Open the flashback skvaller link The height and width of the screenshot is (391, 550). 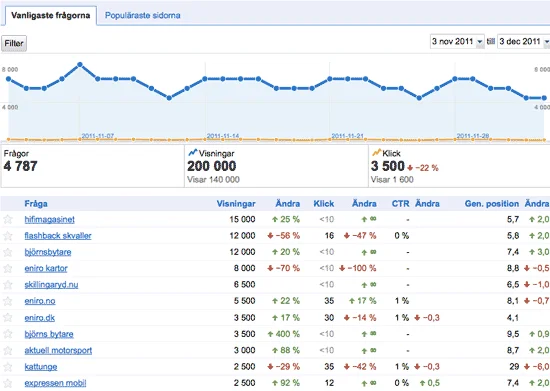[58, 236]
